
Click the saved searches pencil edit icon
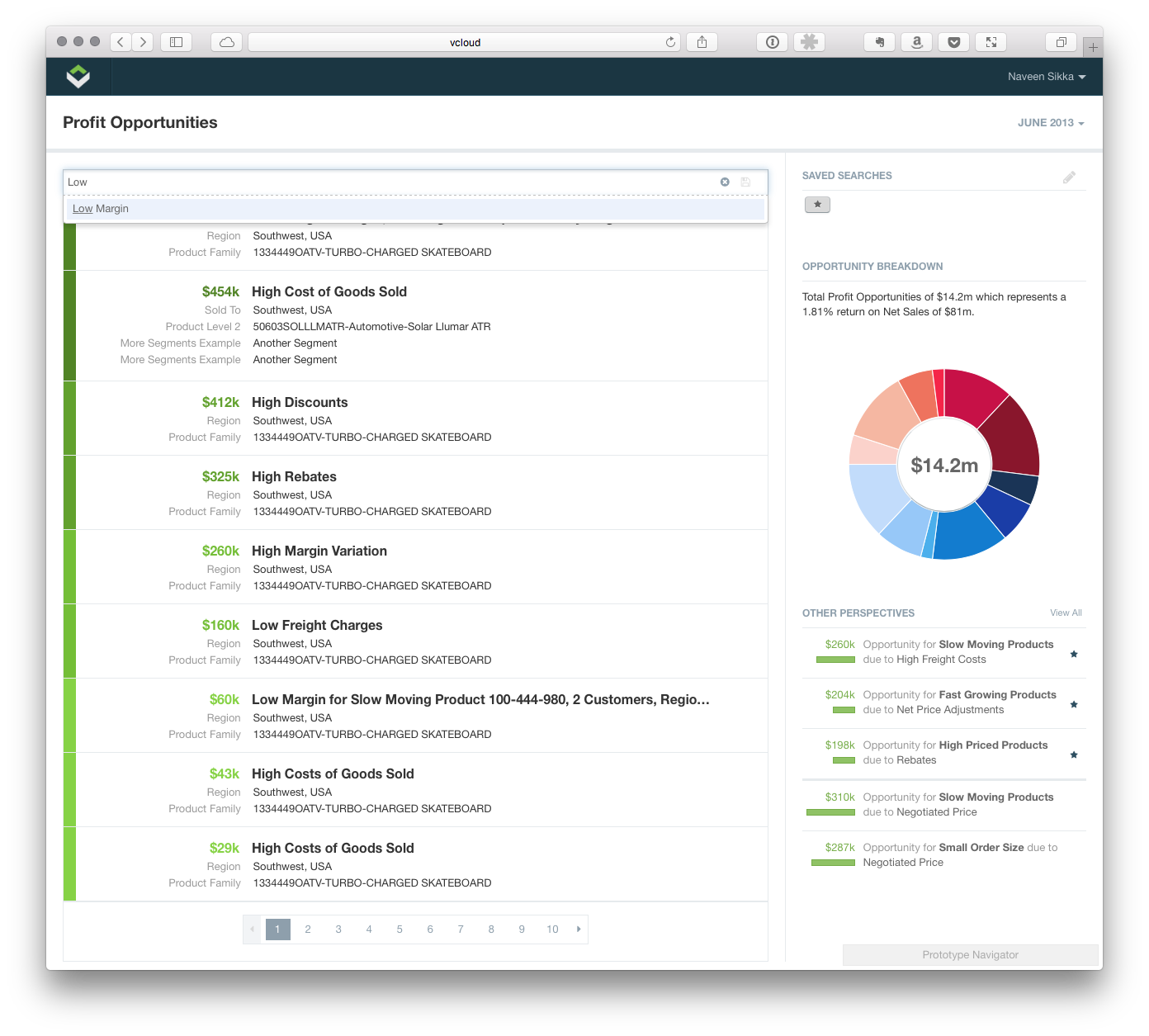[1069, 177]
